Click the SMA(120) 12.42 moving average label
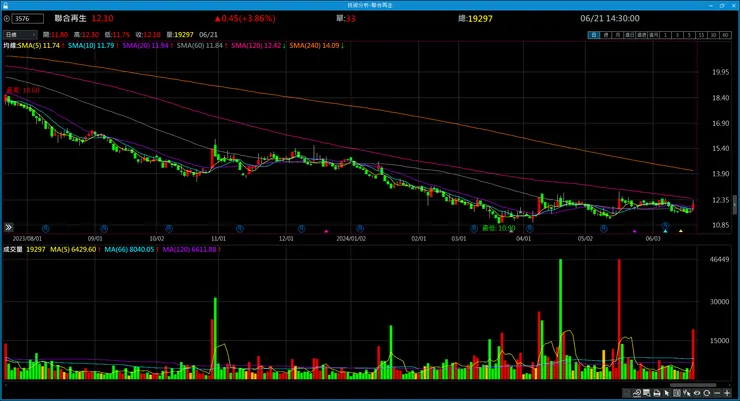 coord(256,46)
